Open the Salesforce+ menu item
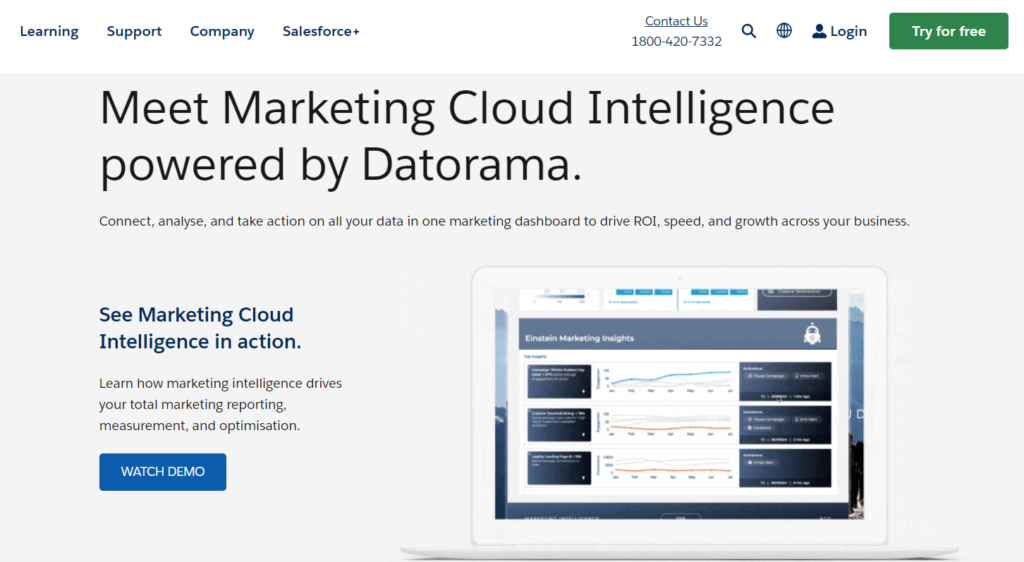 [x=321, y=31]
